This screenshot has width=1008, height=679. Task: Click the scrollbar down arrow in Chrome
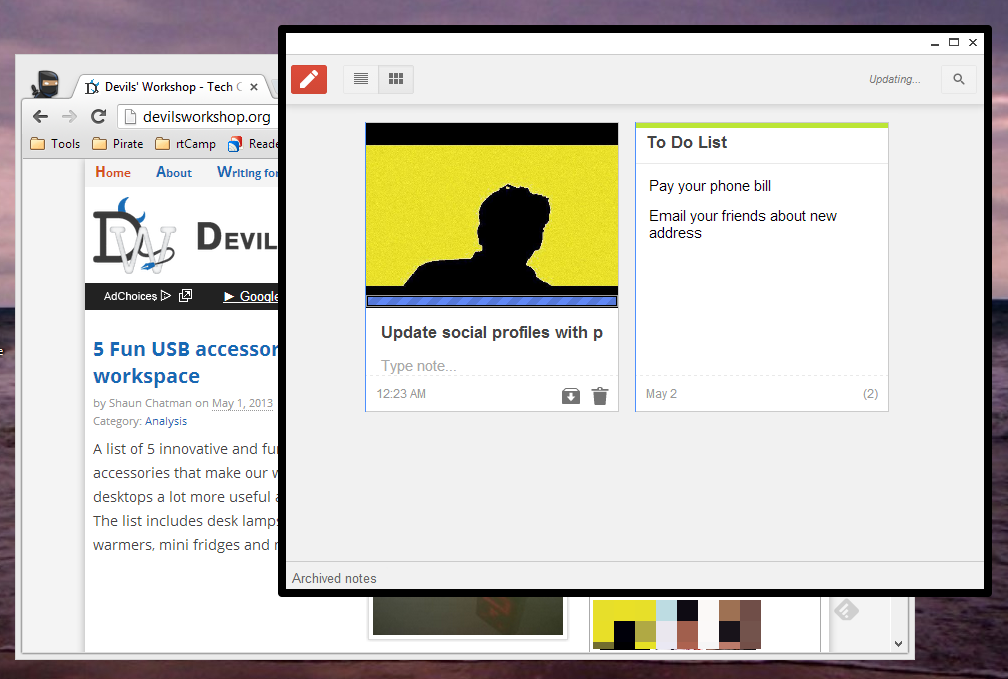click(898, 644)
